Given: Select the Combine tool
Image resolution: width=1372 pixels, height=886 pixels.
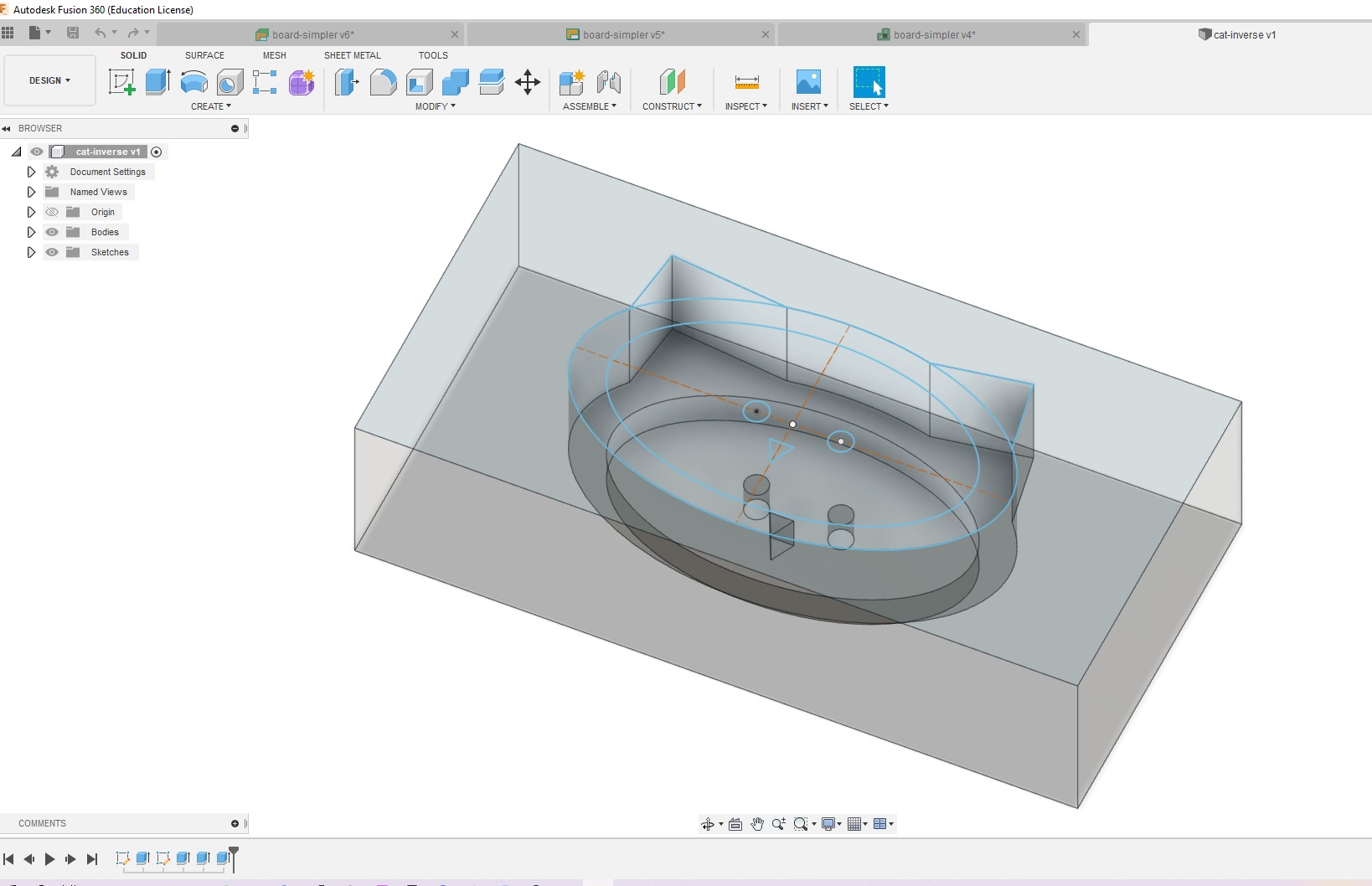Looking at the screenshot, I should coord(455,82).
